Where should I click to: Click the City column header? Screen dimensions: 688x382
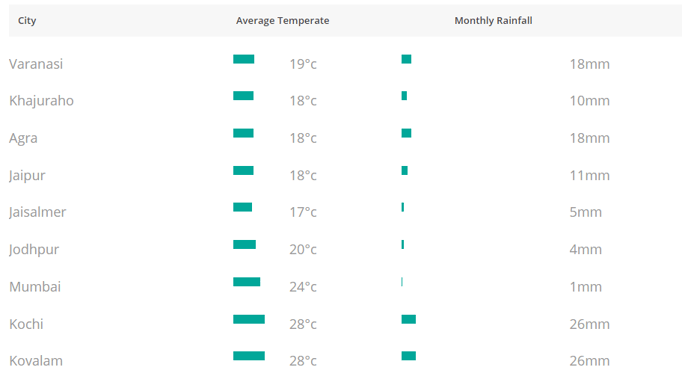27,21
